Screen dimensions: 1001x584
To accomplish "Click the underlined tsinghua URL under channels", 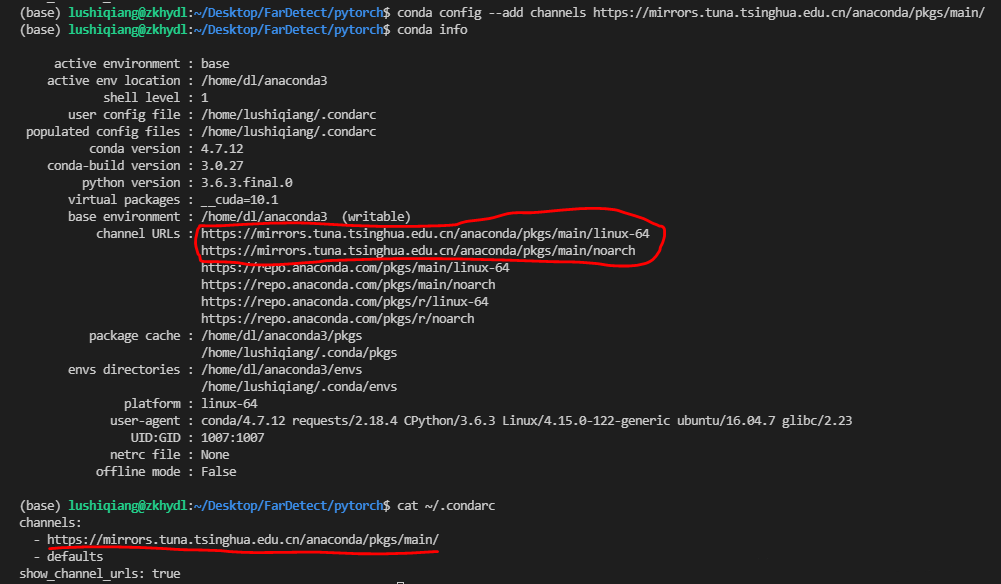I will [243, 540].
